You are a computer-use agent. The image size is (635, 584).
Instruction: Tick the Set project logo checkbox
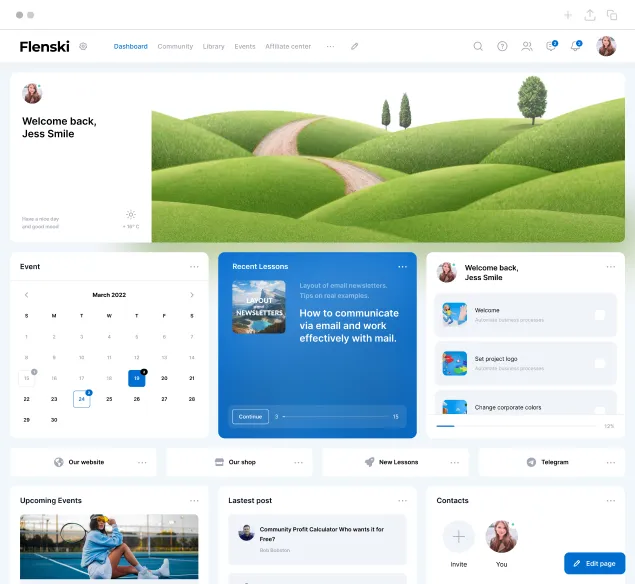[x=600, y=363]
